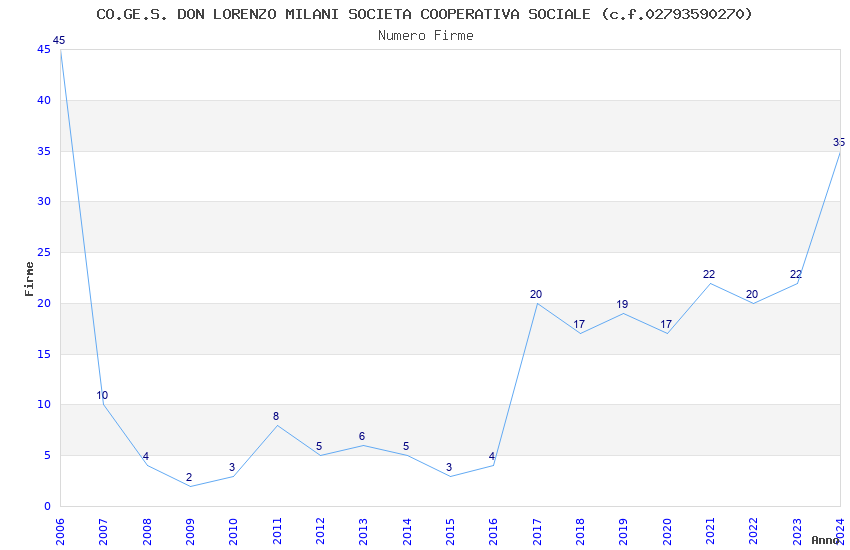
Task: Click y-axis tick label 30
Action: click(44, 201)
